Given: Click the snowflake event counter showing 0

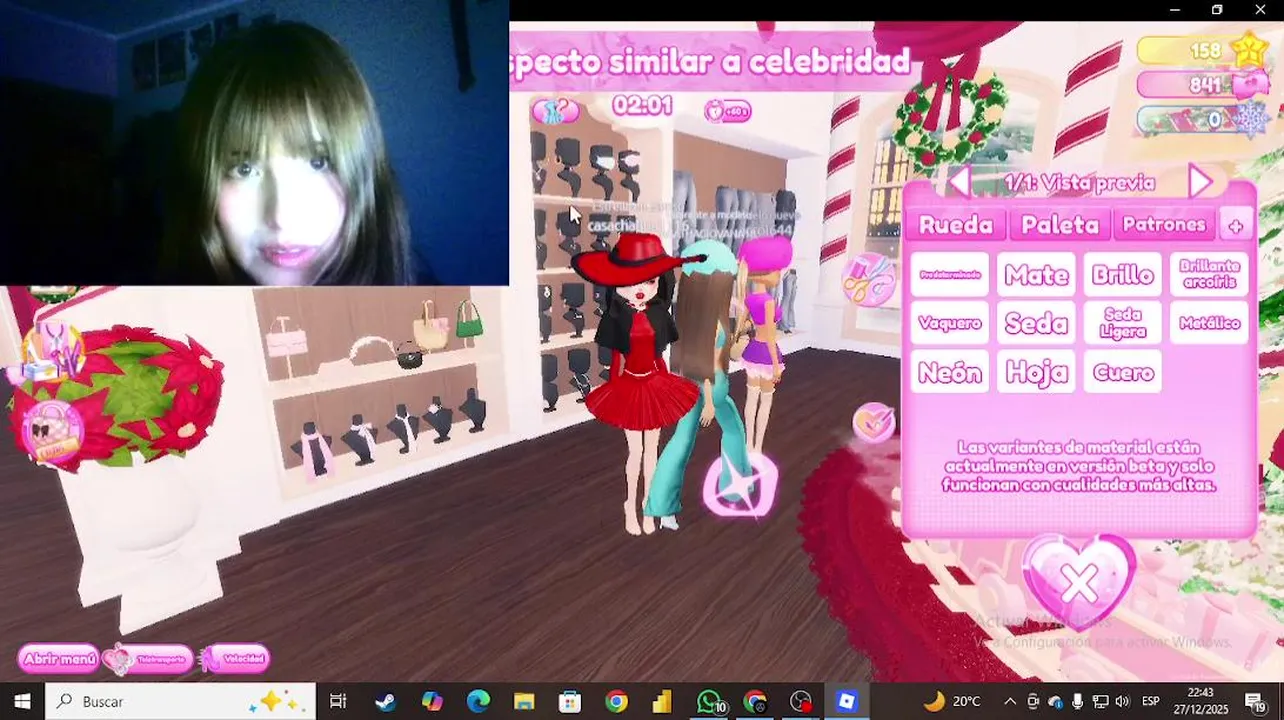Looking at the screenshot, I should [x=1203, y=120].
